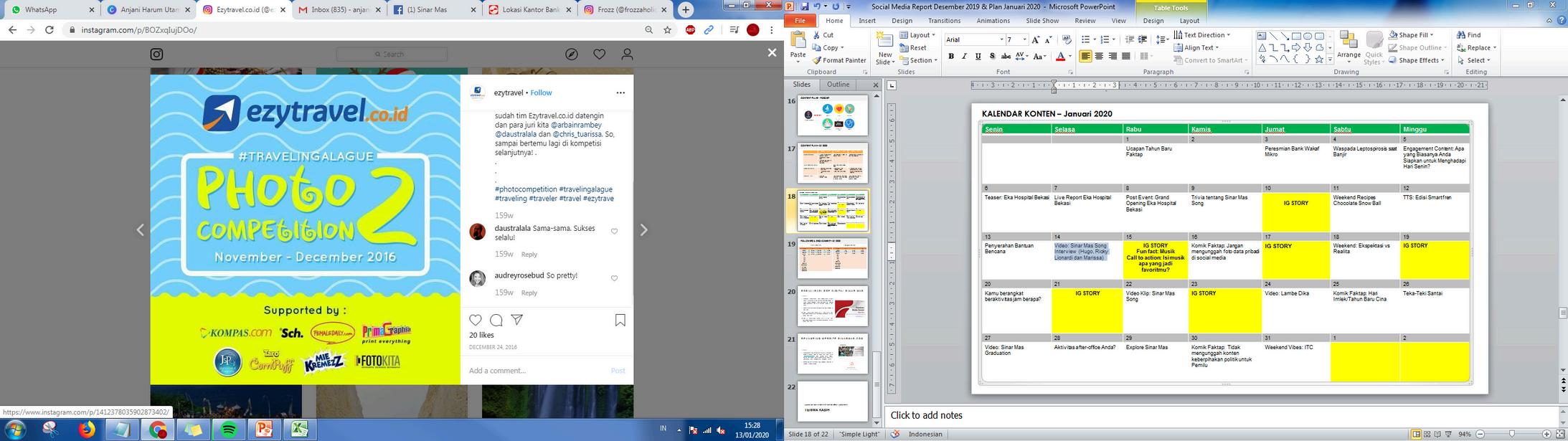The image size is (1568, 441).
Task: Clear all formatting icon in Font group
Action: click(1067, 39)
